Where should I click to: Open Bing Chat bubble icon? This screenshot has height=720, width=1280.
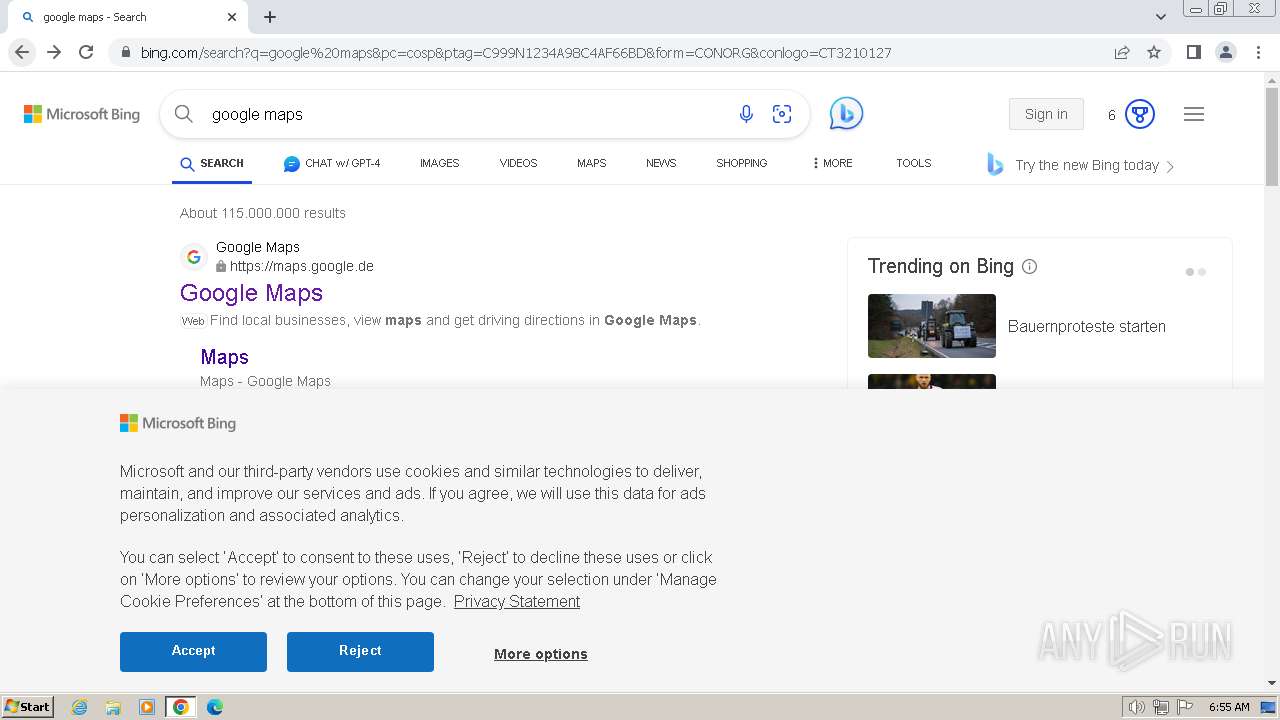click(x=846, y=114)
